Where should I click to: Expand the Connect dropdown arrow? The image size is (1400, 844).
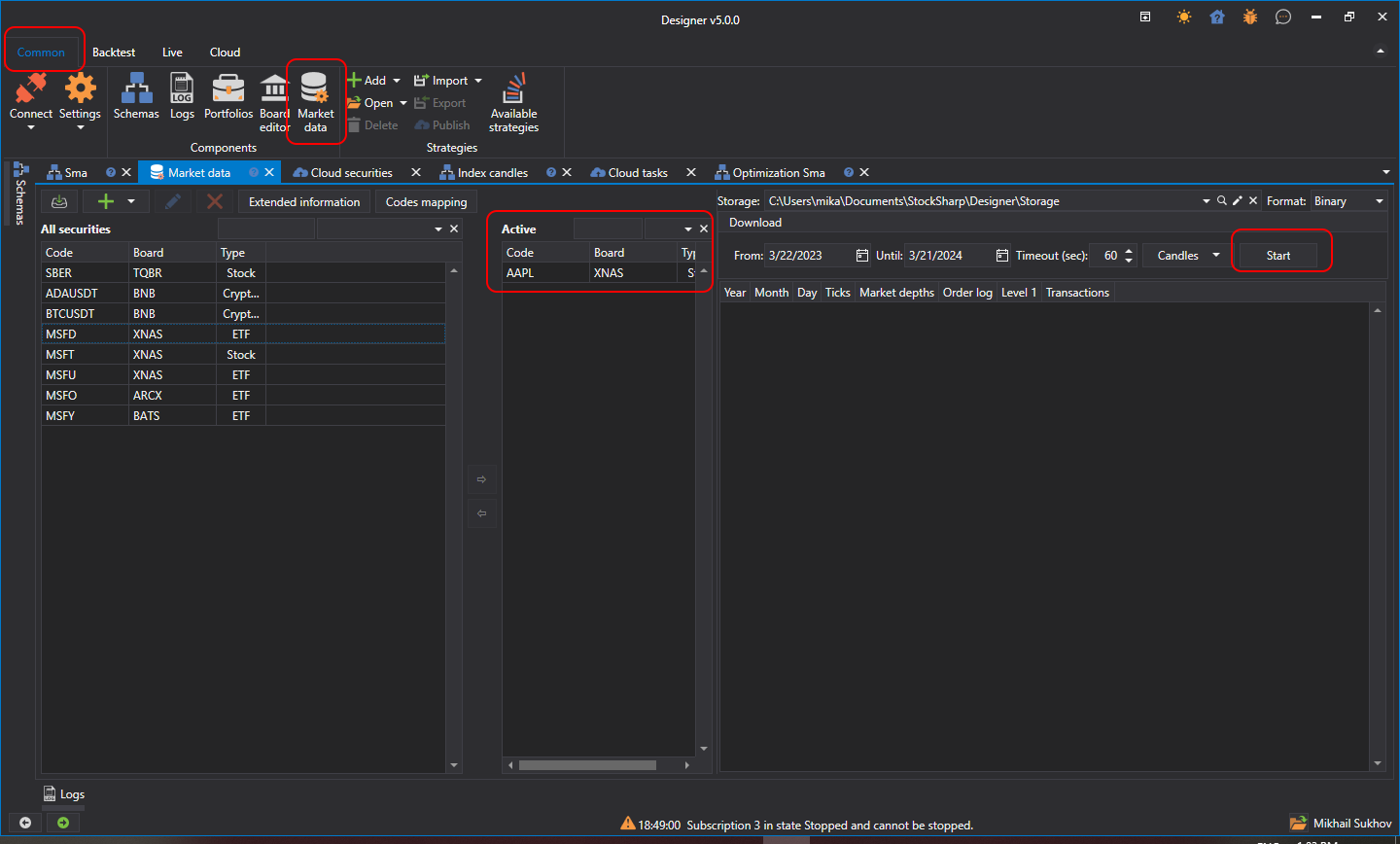(x=31, y=127)
